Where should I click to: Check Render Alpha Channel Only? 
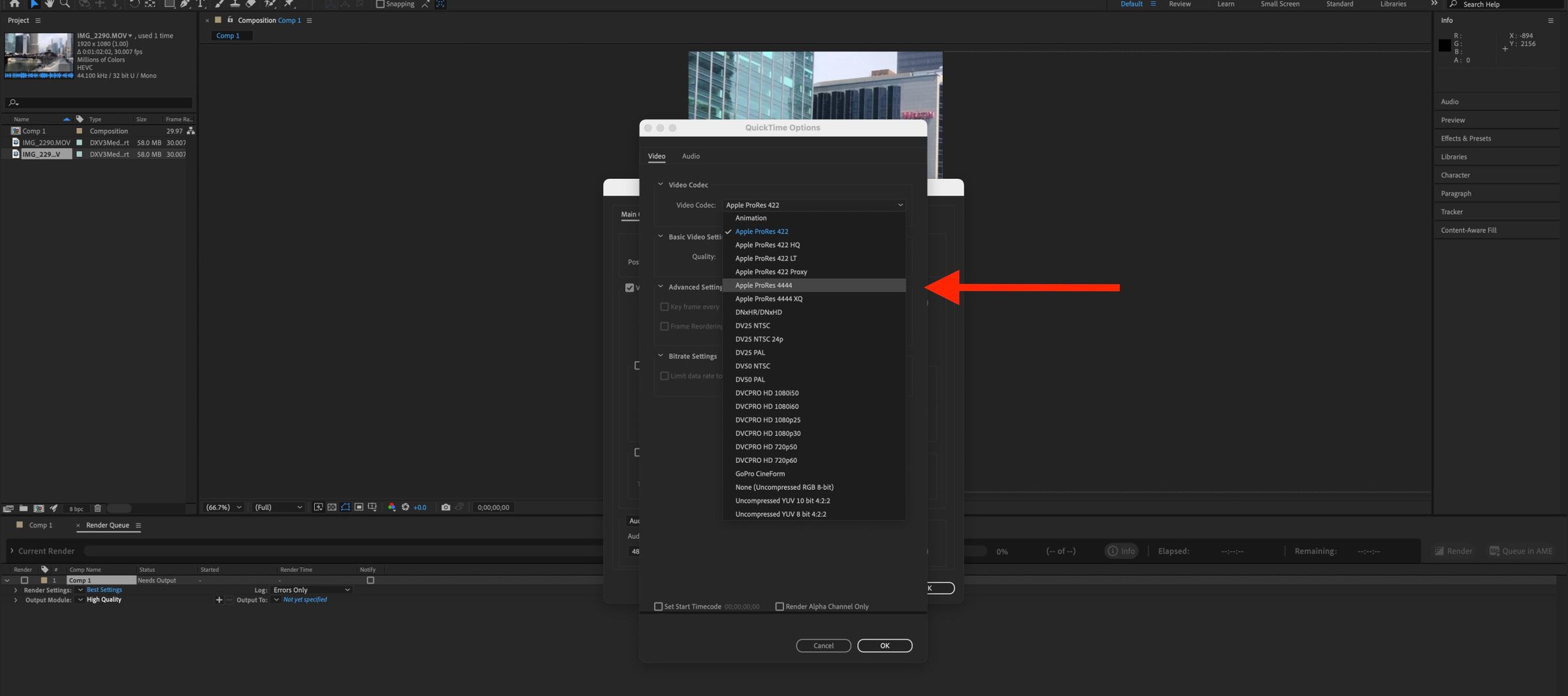[779, 606]
